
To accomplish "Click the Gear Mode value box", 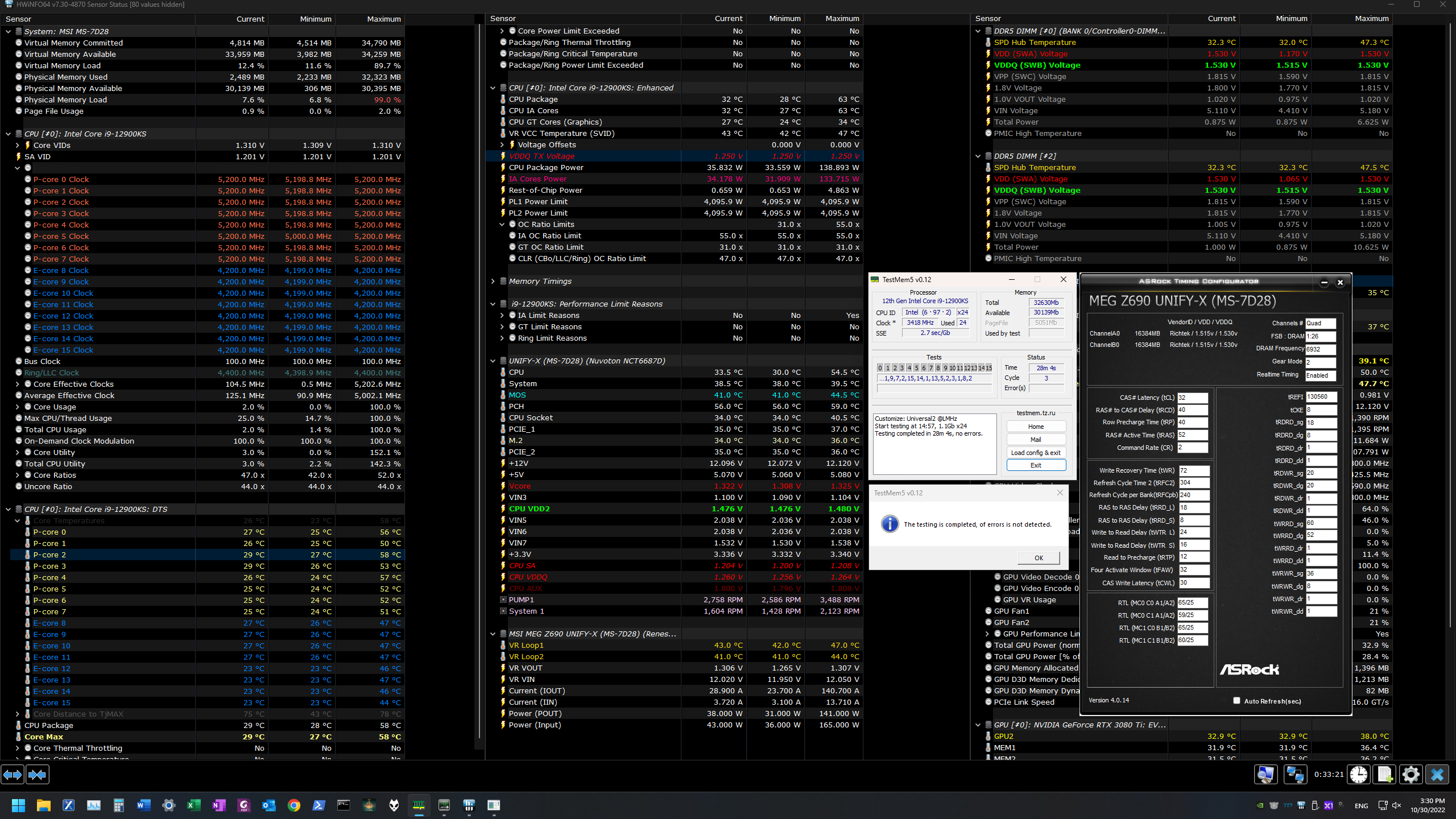I will pyautogui.click(x=1320, y=362).
